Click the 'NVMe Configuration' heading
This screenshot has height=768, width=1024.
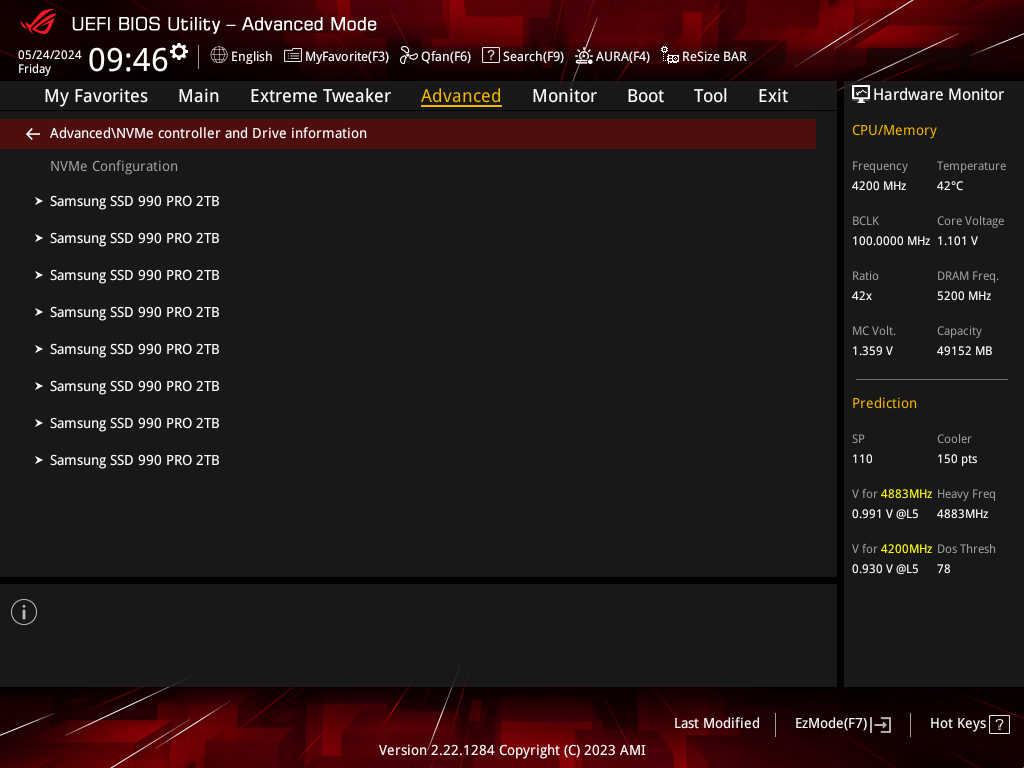[x=114, y=167]
